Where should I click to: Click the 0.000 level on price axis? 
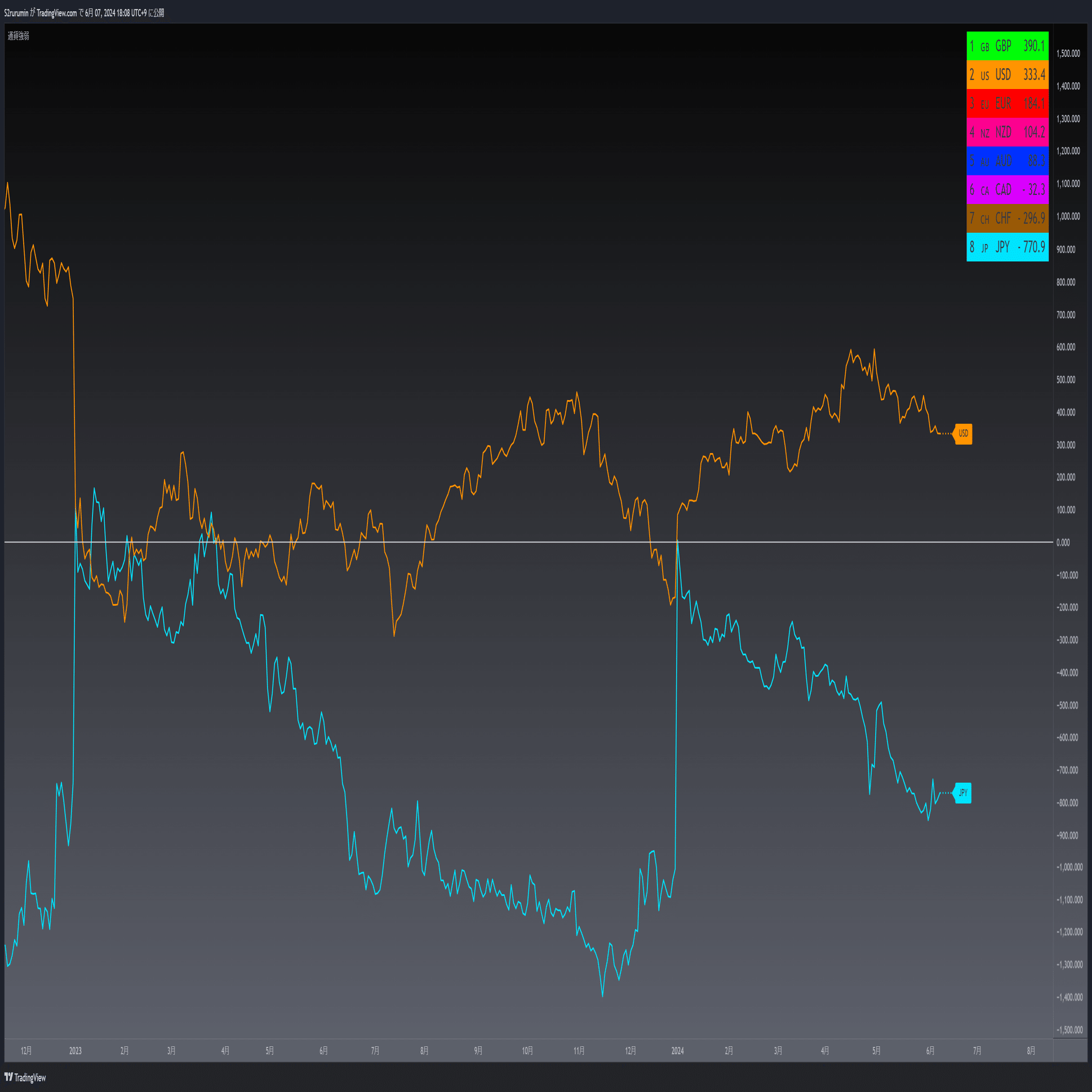click(x=1063, y=543)
